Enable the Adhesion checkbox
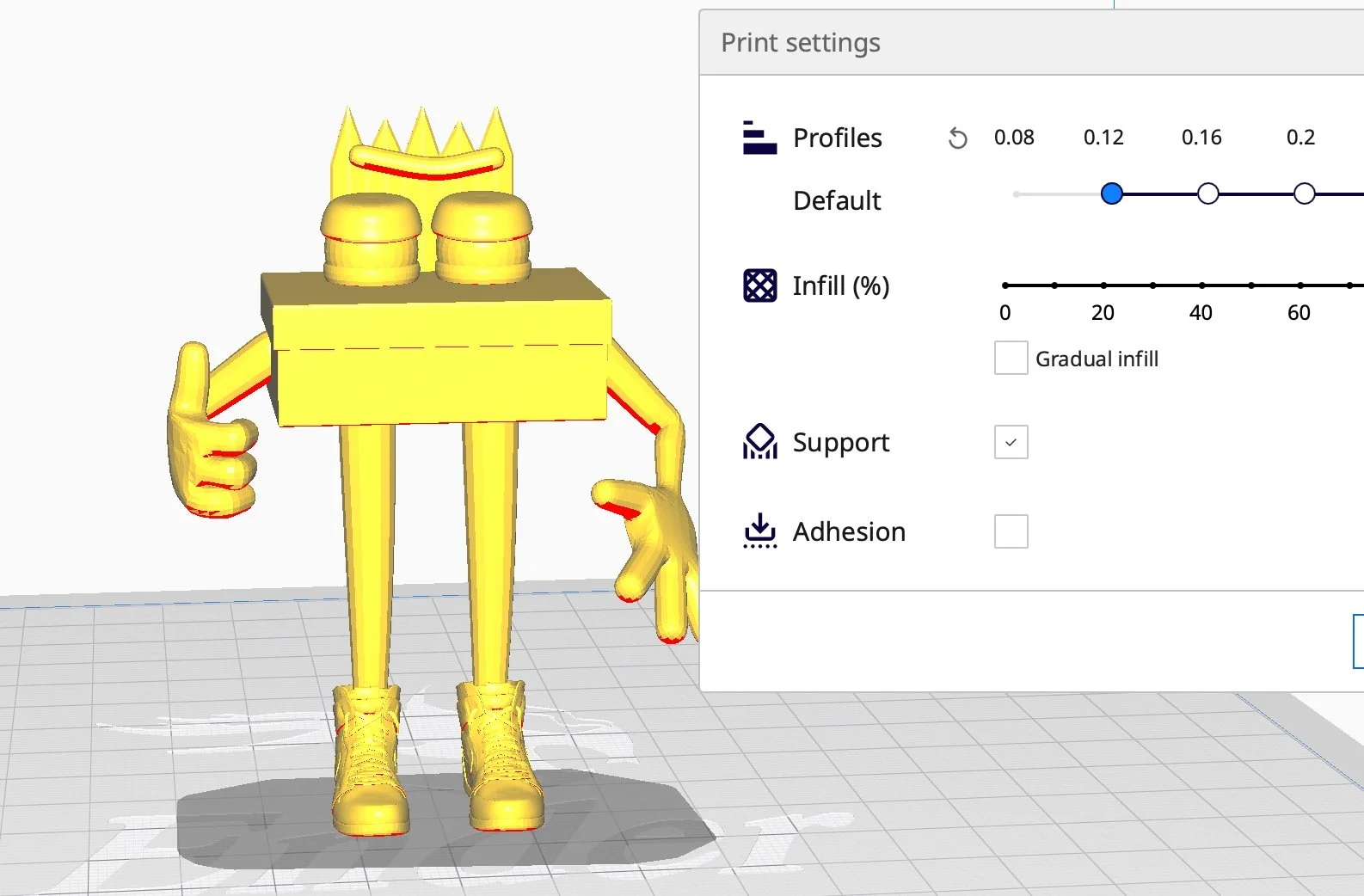 click(1011, 531)
